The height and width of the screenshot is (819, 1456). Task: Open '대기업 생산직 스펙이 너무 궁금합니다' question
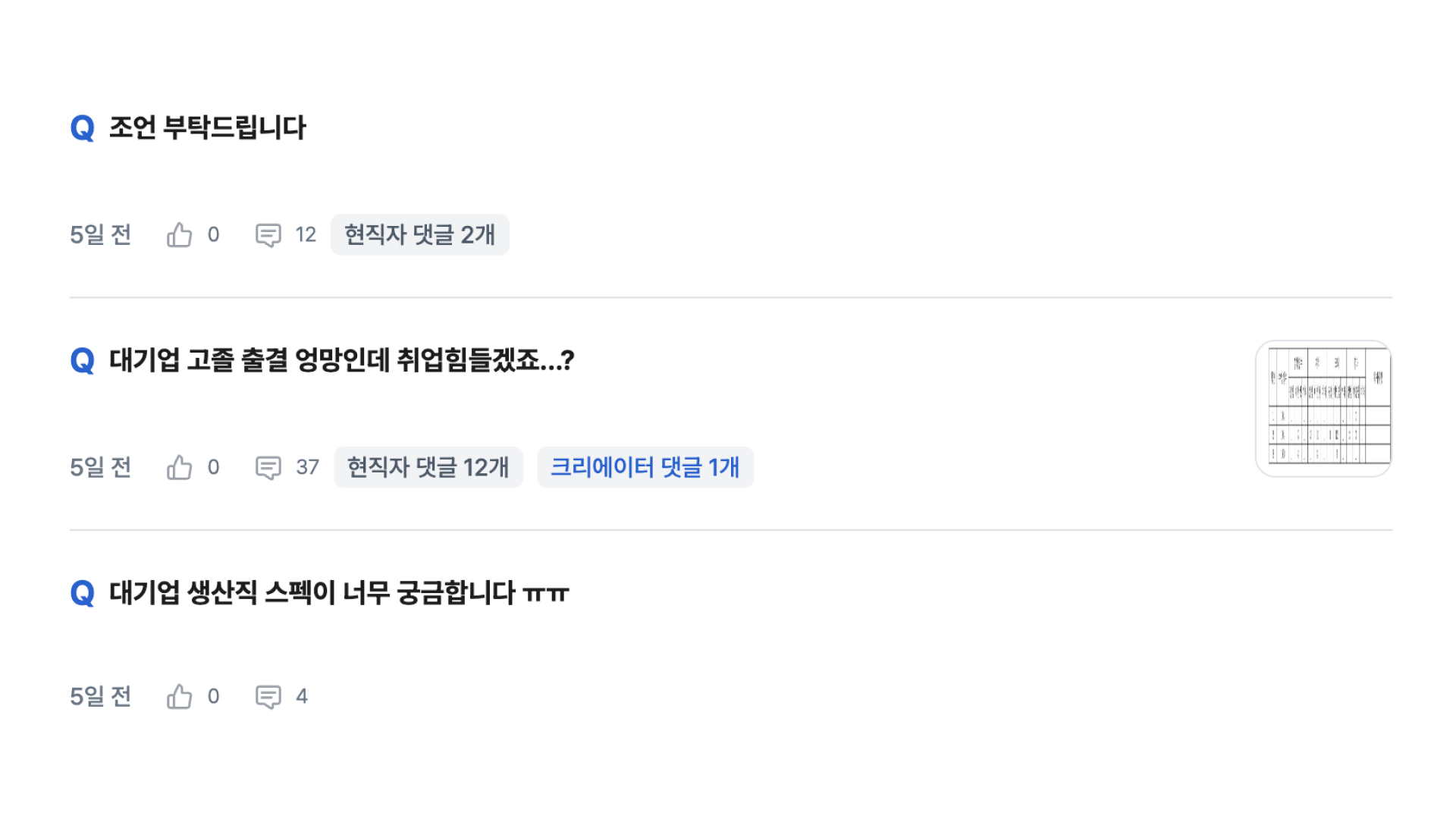tap(339, 592)
